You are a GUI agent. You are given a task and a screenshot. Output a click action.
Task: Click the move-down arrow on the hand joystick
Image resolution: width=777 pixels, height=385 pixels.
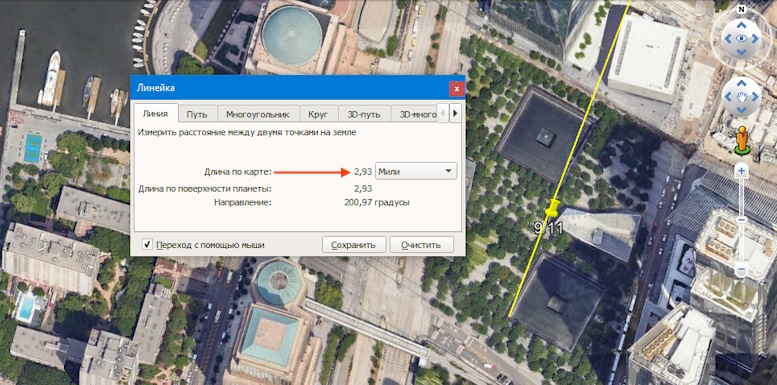tap(741, 110)
